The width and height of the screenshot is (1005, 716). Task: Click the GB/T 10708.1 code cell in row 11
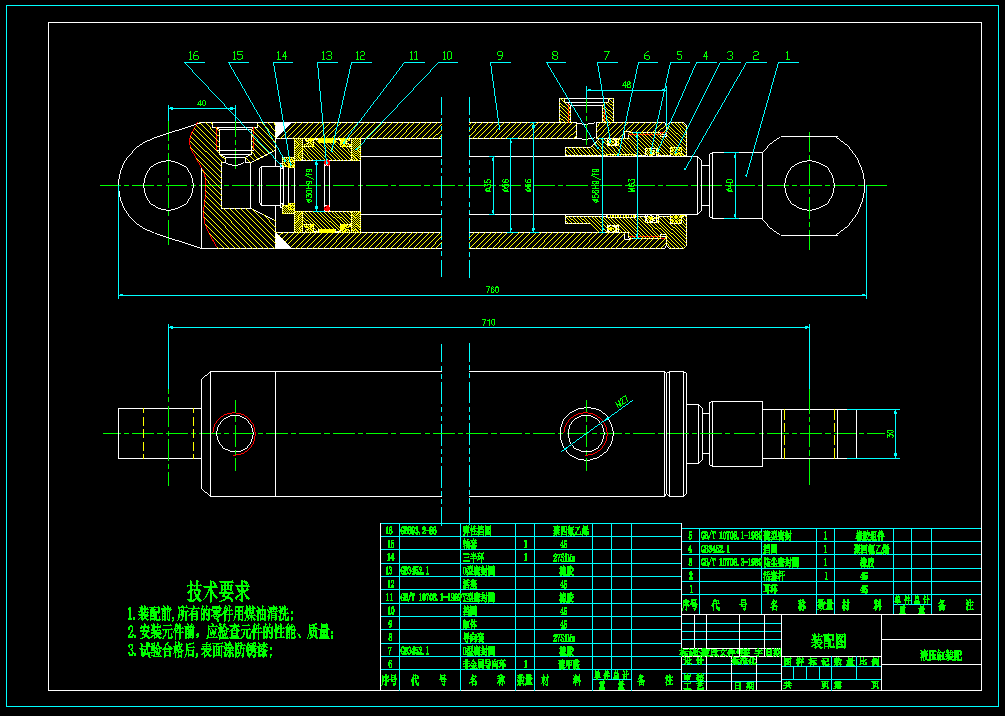coord(429,597)
